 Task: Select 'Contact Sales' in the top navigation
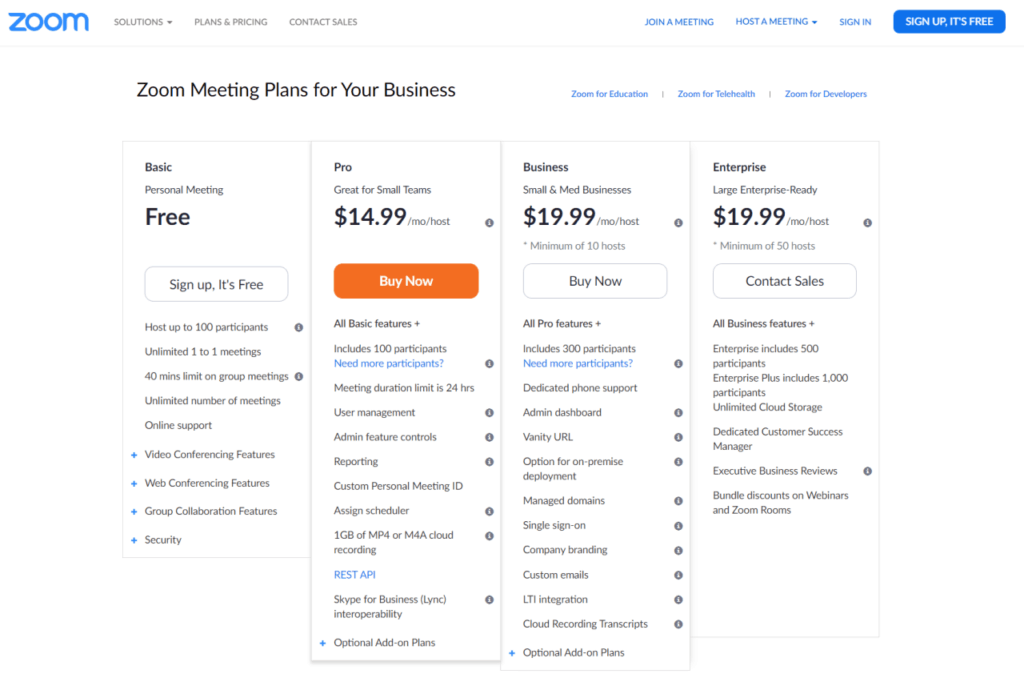pos(322,21)
